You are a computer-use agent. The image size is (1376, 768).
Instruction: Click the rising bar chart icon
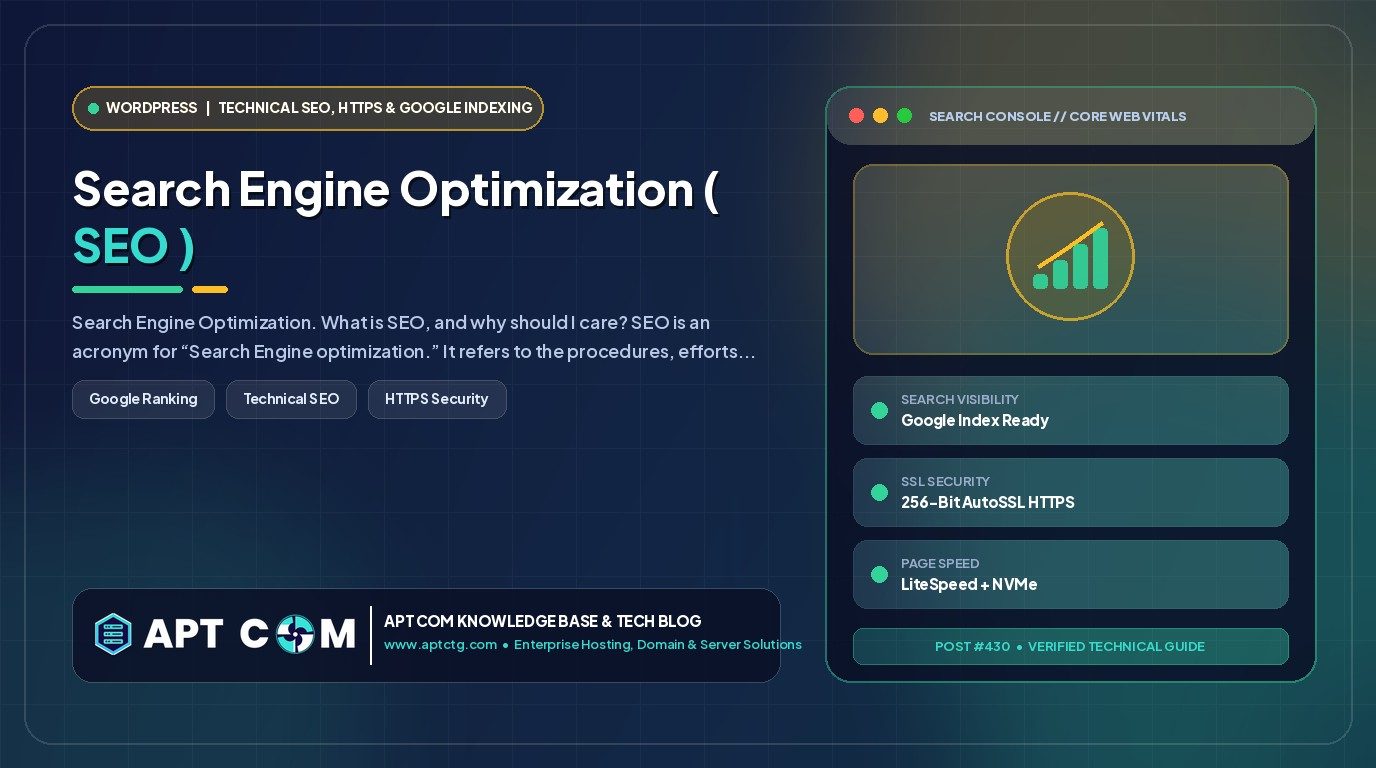click(1070, 257)
